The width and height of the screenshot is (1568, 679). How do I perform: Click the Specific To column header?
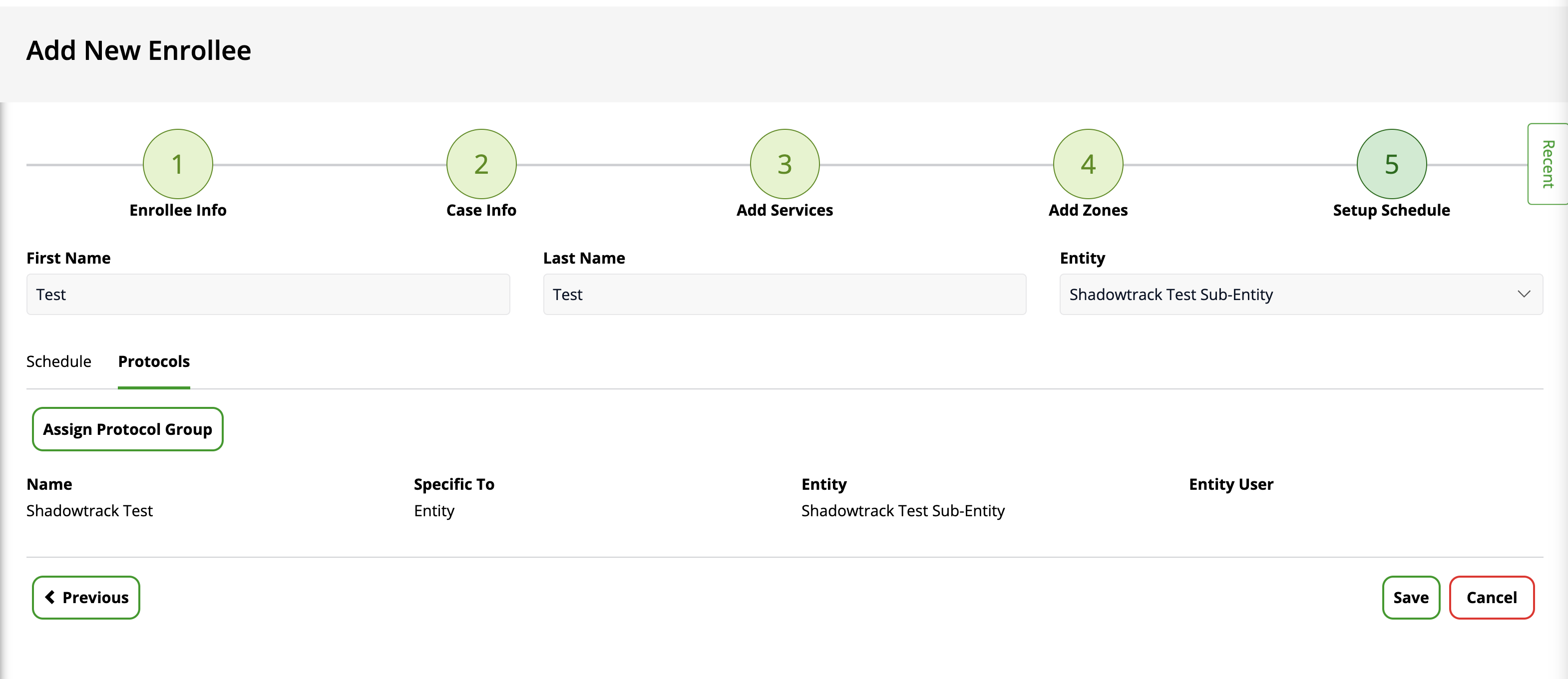tap(453, 484)
